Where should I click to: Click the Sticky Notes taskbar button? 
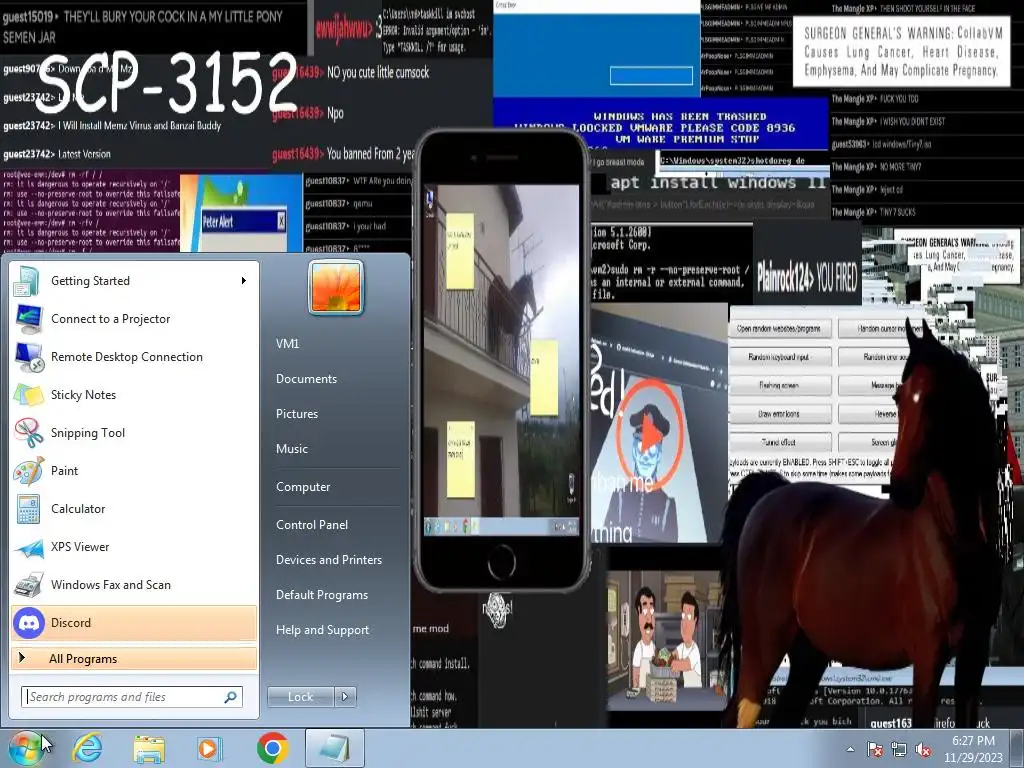point(334,748)
